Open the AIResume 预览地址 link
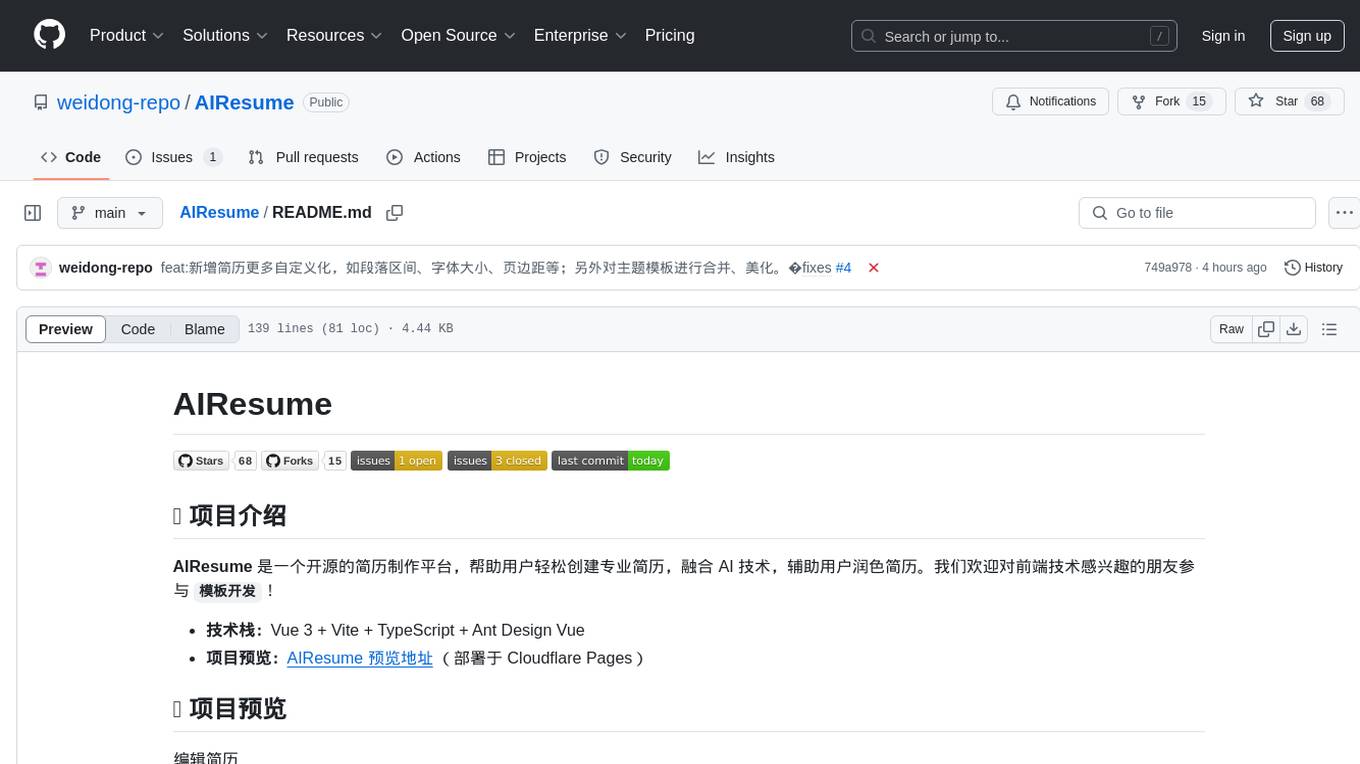The image size is (1360, 764). 360,658
